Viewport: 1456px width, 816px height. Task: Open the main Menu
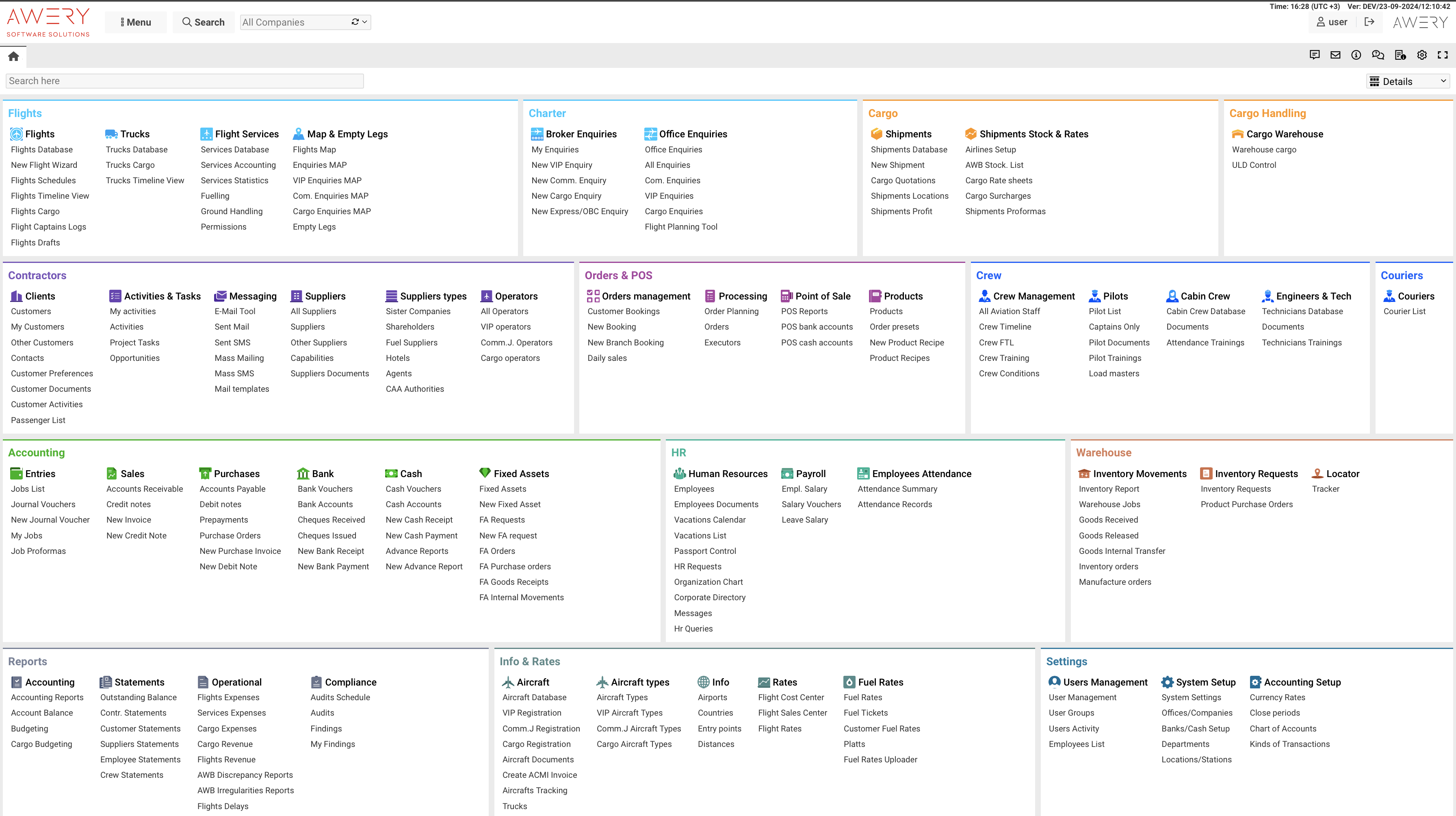pos(136,22)
